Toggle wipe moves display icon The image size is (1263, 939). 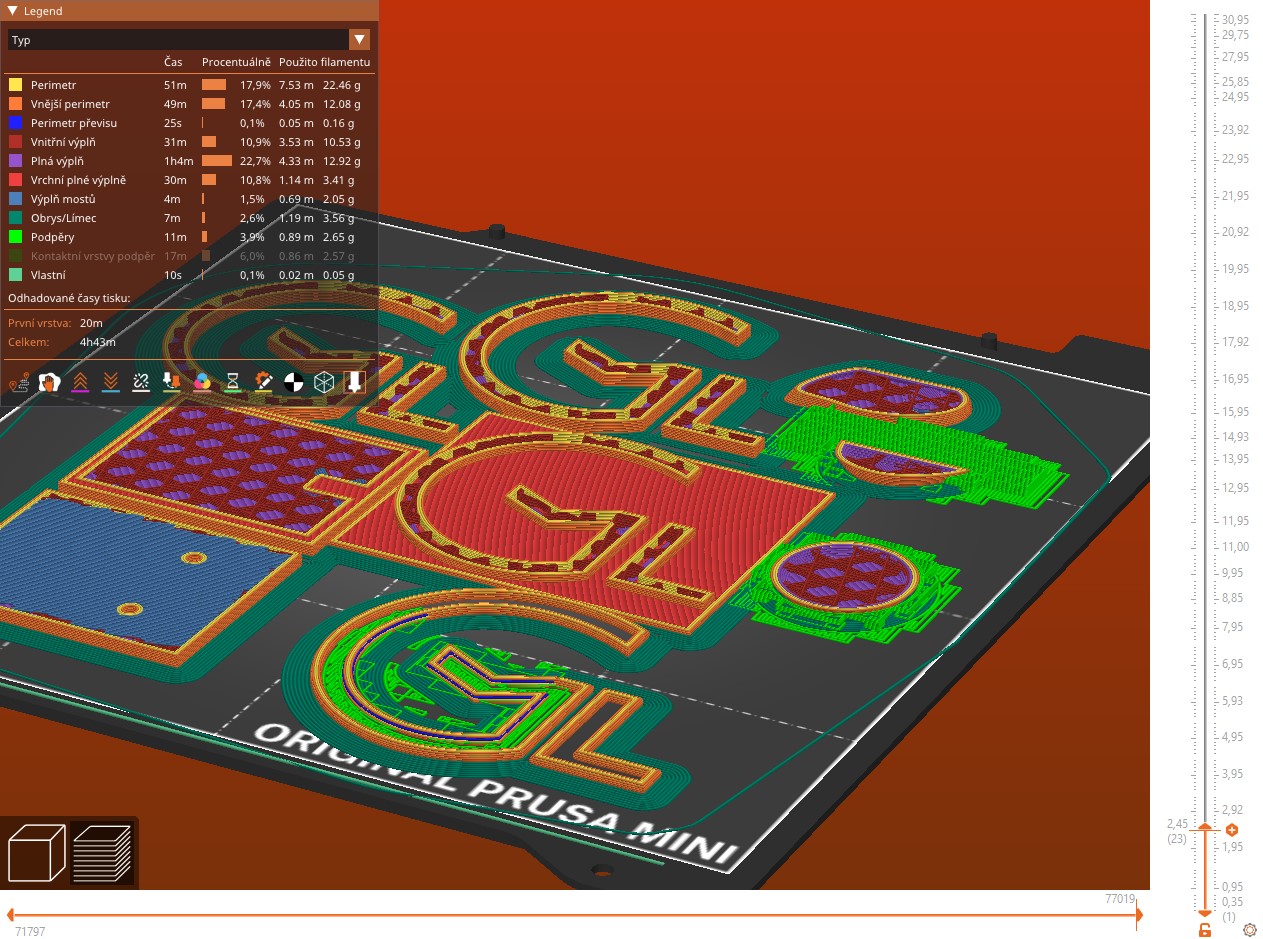pyautogui.click(x=49, y=382)
